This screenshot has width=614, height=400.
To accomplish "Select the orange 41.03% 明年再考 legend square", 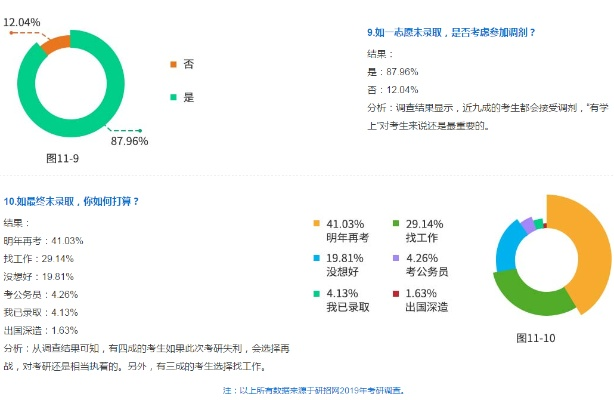I will [316, 223].
